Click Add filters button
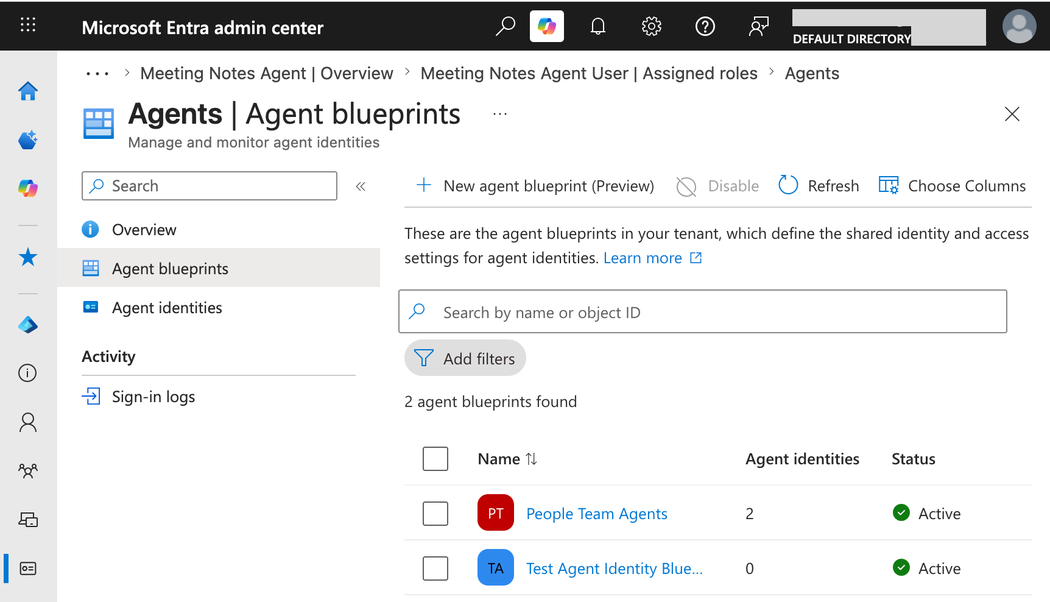1050x602 pixels. point(465,358)
